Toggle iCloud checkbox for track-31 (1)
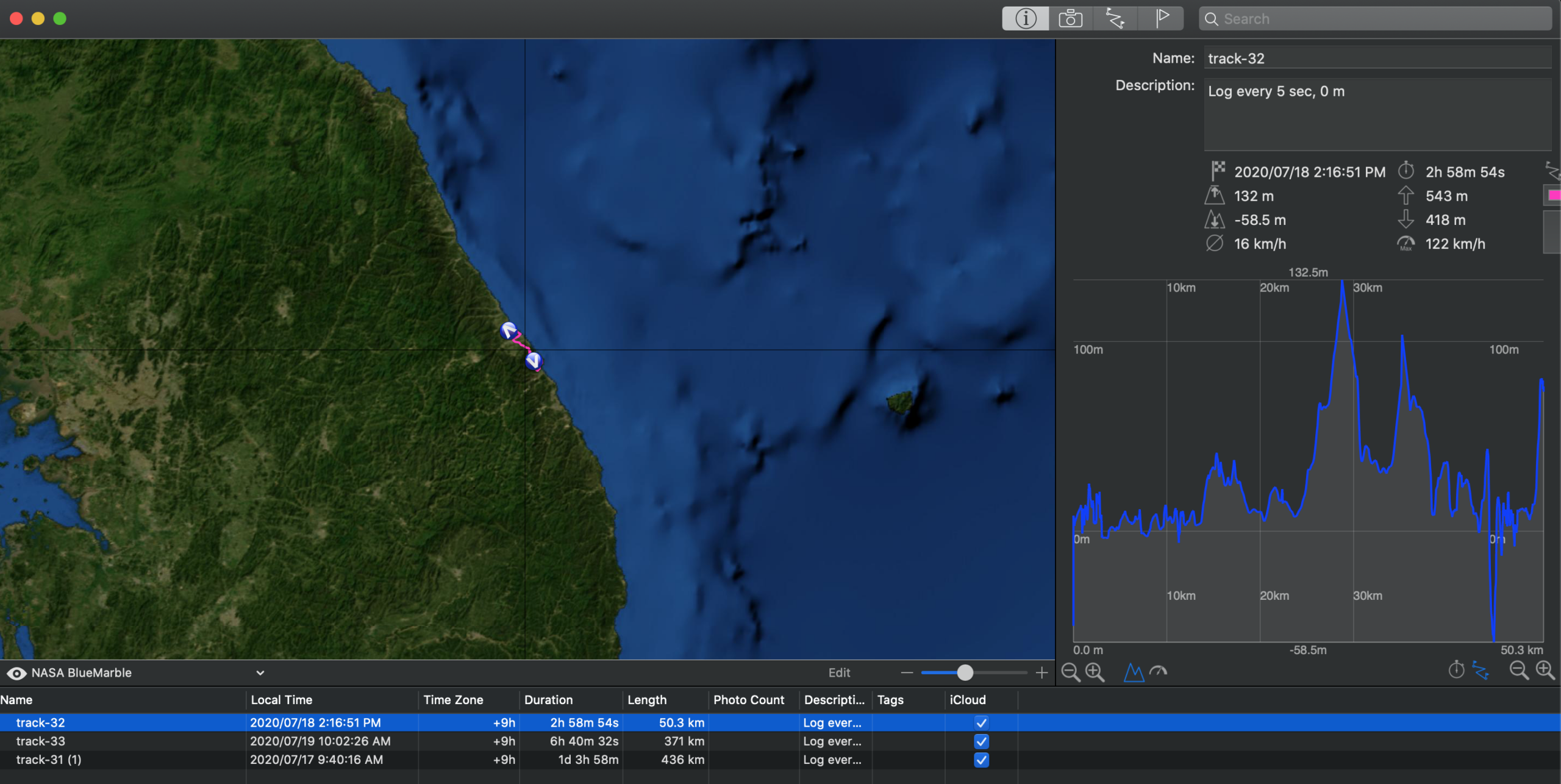Image resolution: width=1561 pixels, height=784 pixels. pos(981,760)
